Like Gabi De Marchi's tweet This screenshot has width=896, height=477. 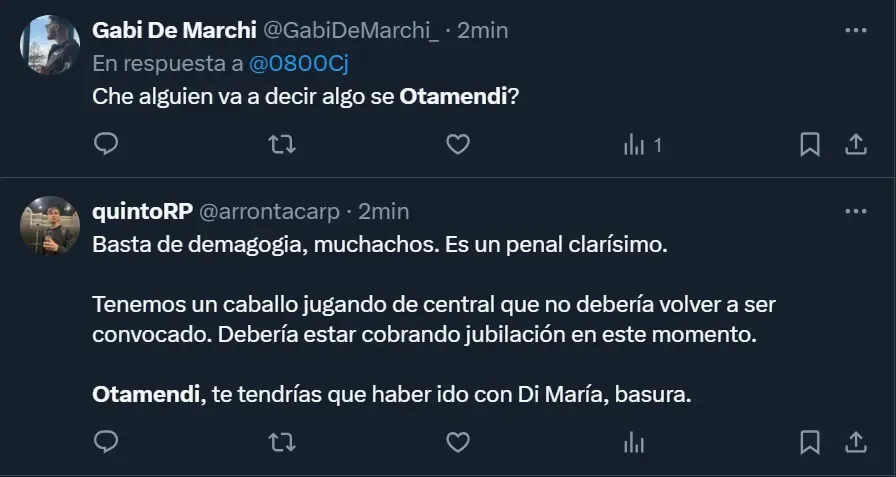pyautogui.click(x=457, y=145)
